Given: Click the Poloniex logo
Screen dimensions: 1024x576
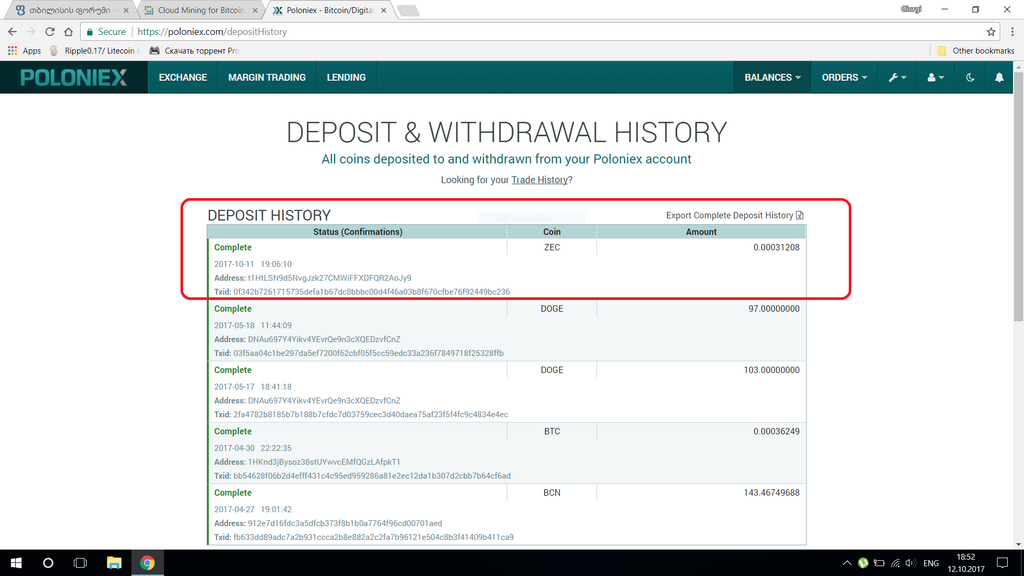Looking at the screenshot, I should point(74,78).
